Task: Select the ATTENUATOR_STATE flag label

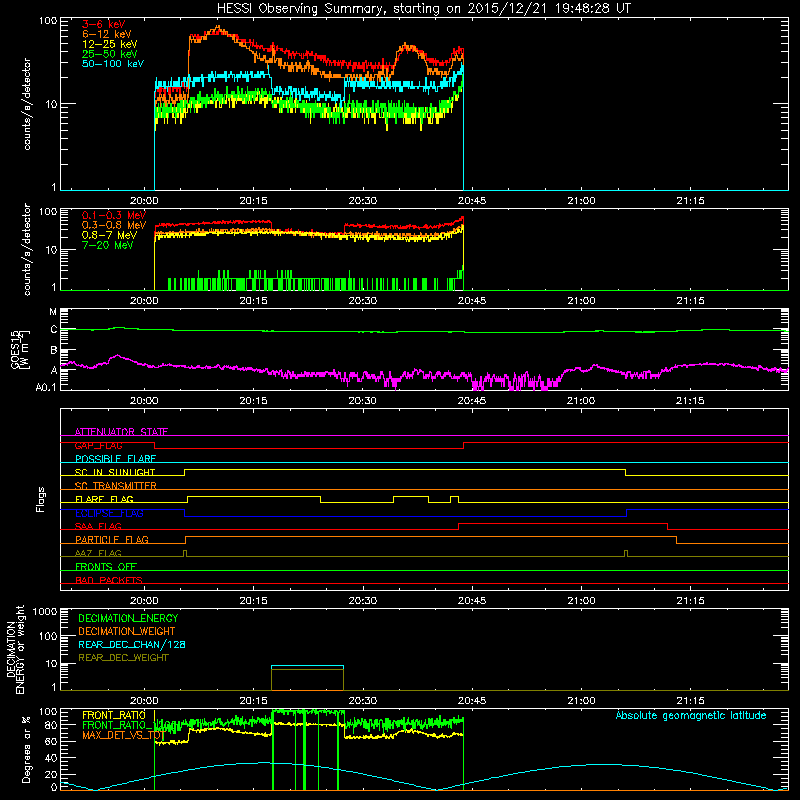Action: click(121, 432)
